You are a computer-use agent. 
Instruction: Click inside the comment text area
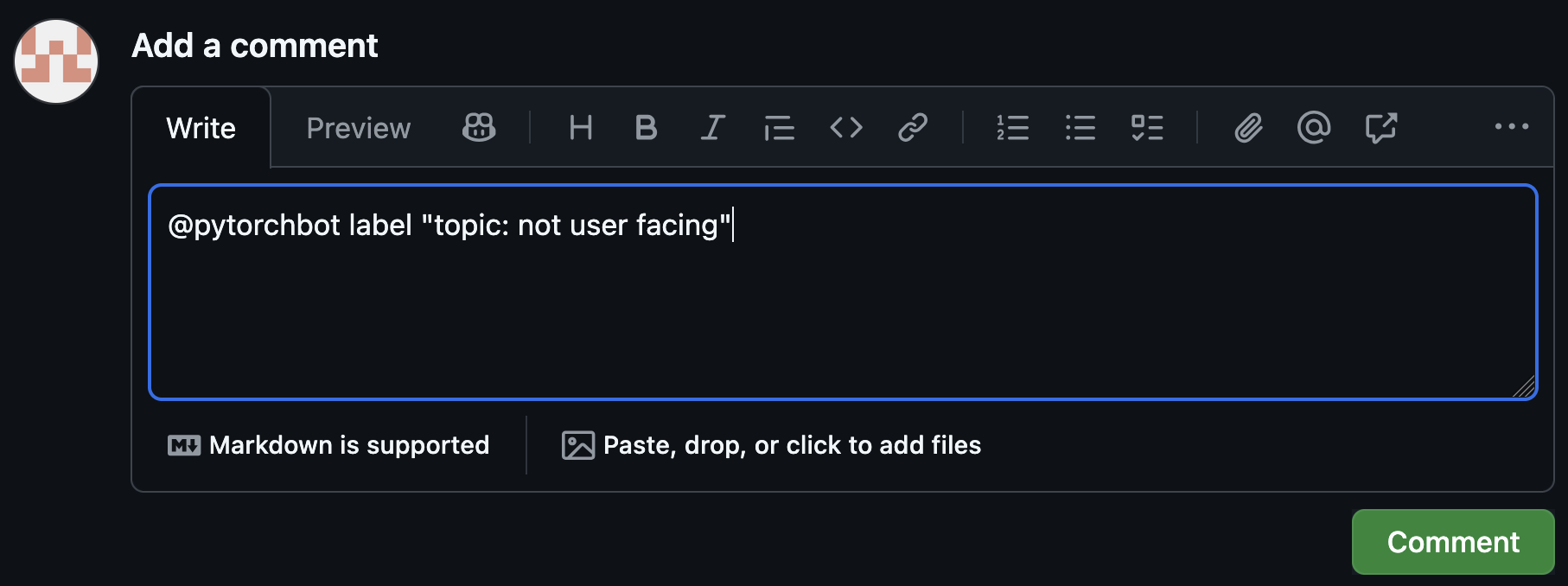(x=843, y=311)
